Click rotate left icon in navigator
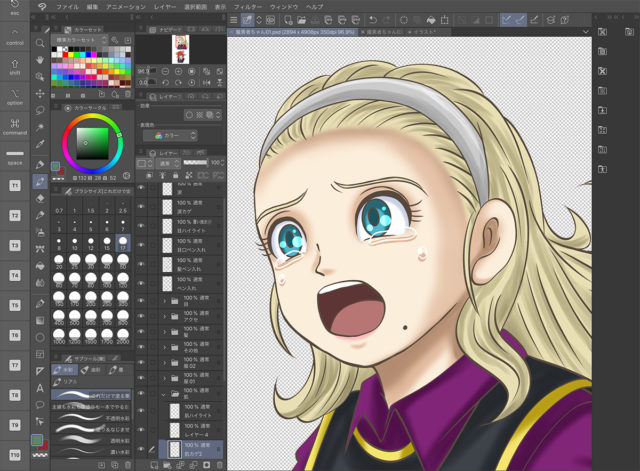Image resolution: width=640 pixels, height=471 pixels. pos(165,82)
